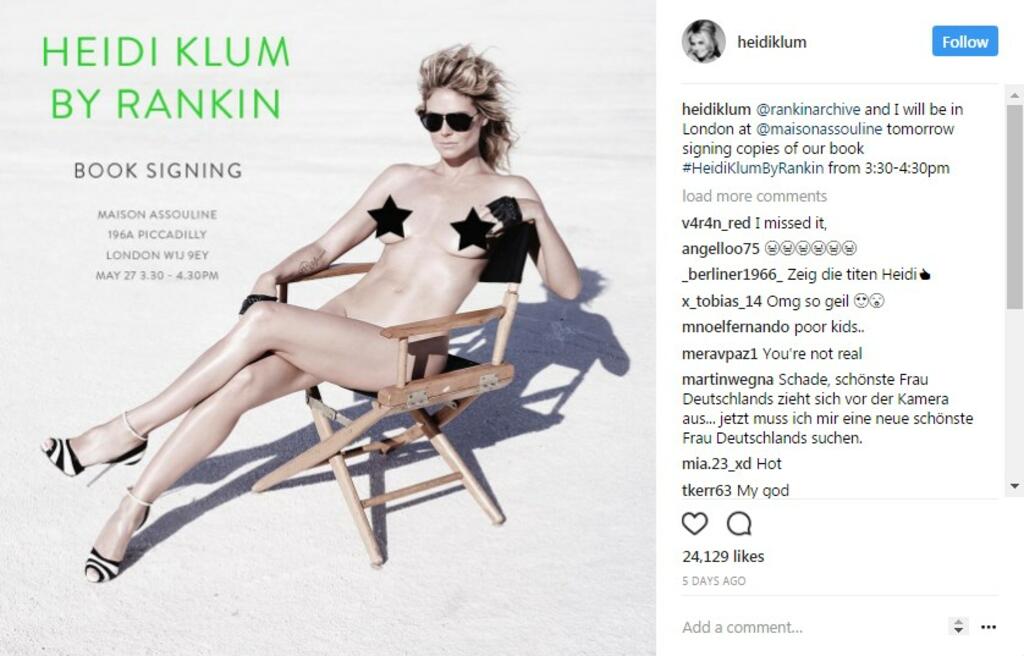Image resolution: width=1024 pixels, height=656 pixels.
Task: Click the stepper arrows beside comment box
Action: (958, 626)
